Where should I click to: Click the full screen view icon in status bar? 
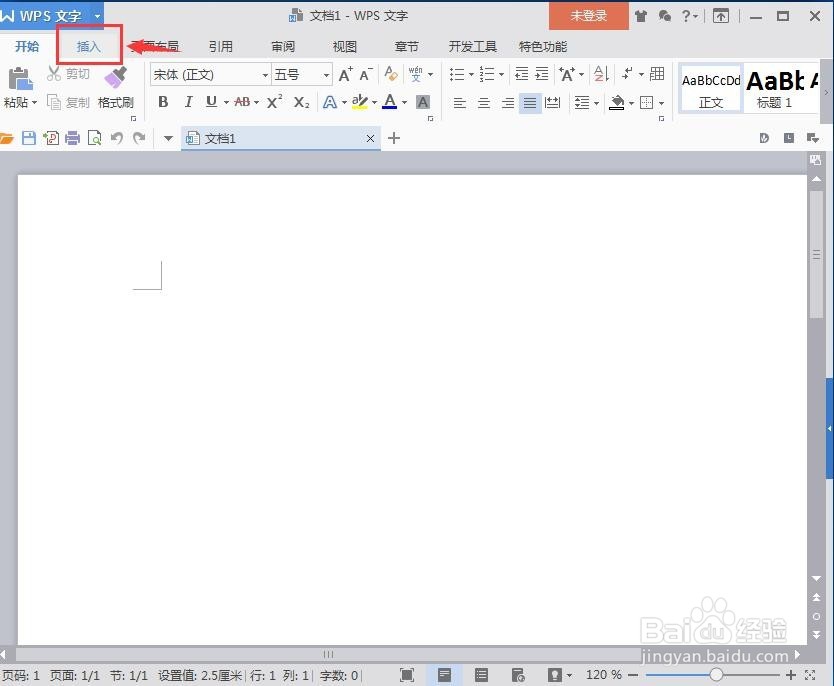[407, 675]
